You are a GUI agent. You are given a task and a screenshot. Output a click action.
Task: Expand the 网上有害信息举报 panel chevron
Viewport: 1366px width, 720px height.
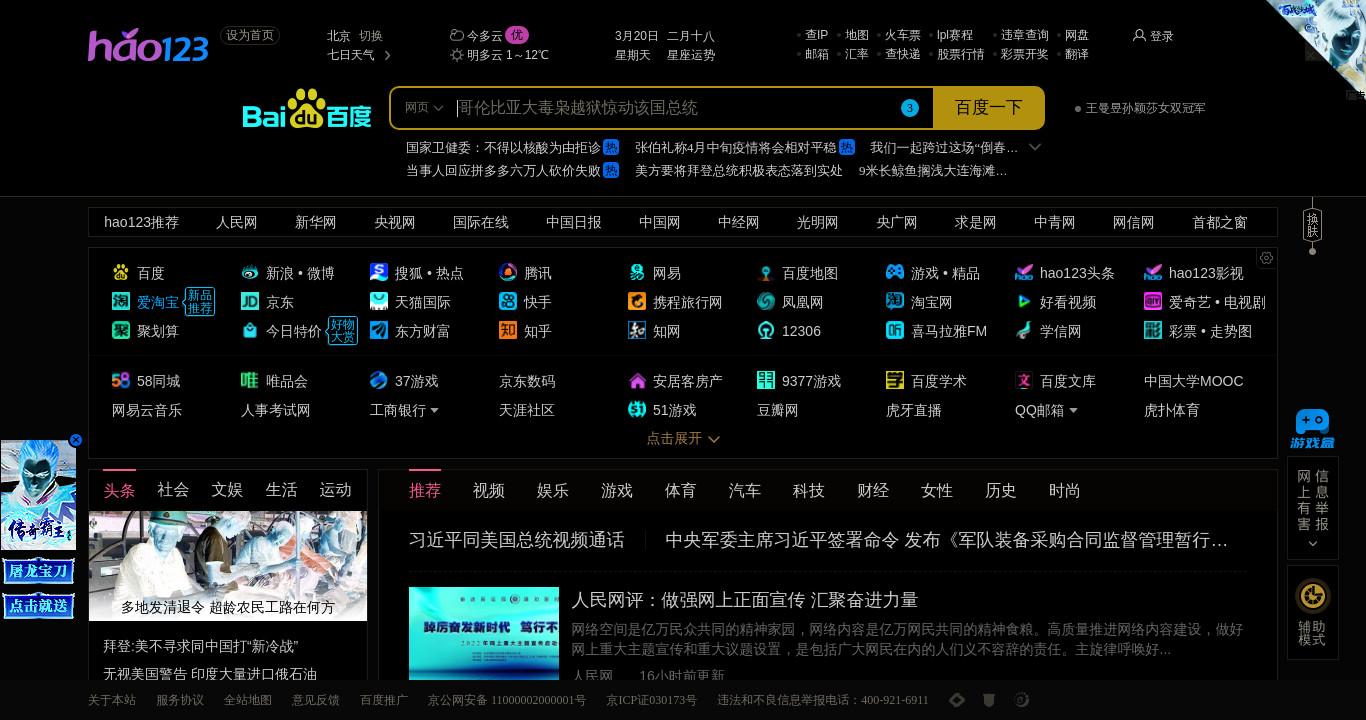click(1313, 544)
